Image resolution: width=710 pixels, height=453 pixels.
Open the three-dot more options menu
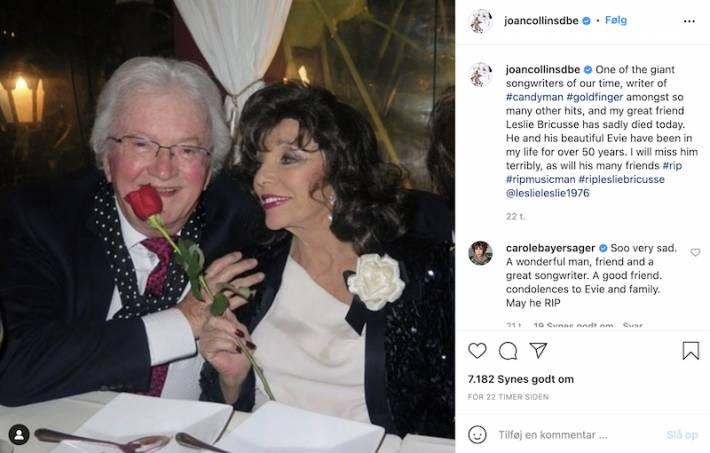pyautogui.click(x=689, y=21)
